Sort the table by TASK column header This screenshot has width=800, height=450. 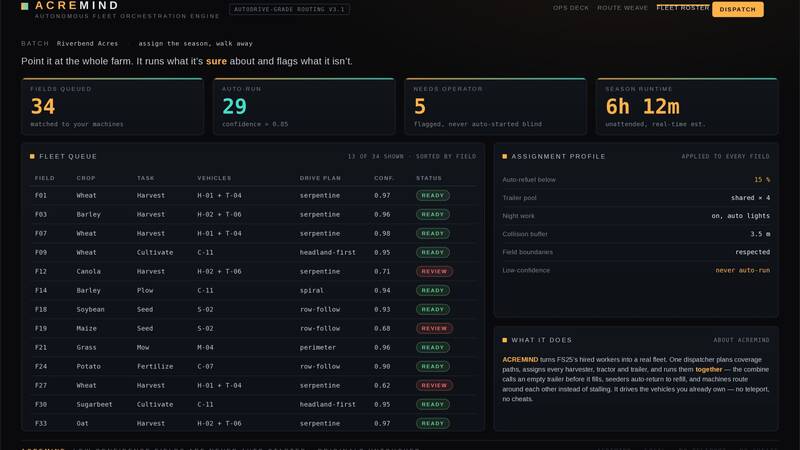click(145, 178)
